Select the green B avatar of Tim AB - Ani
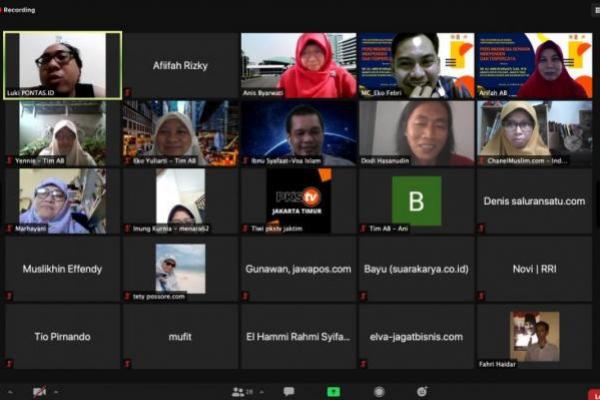The image size is (600, 400). pos(417,201)
